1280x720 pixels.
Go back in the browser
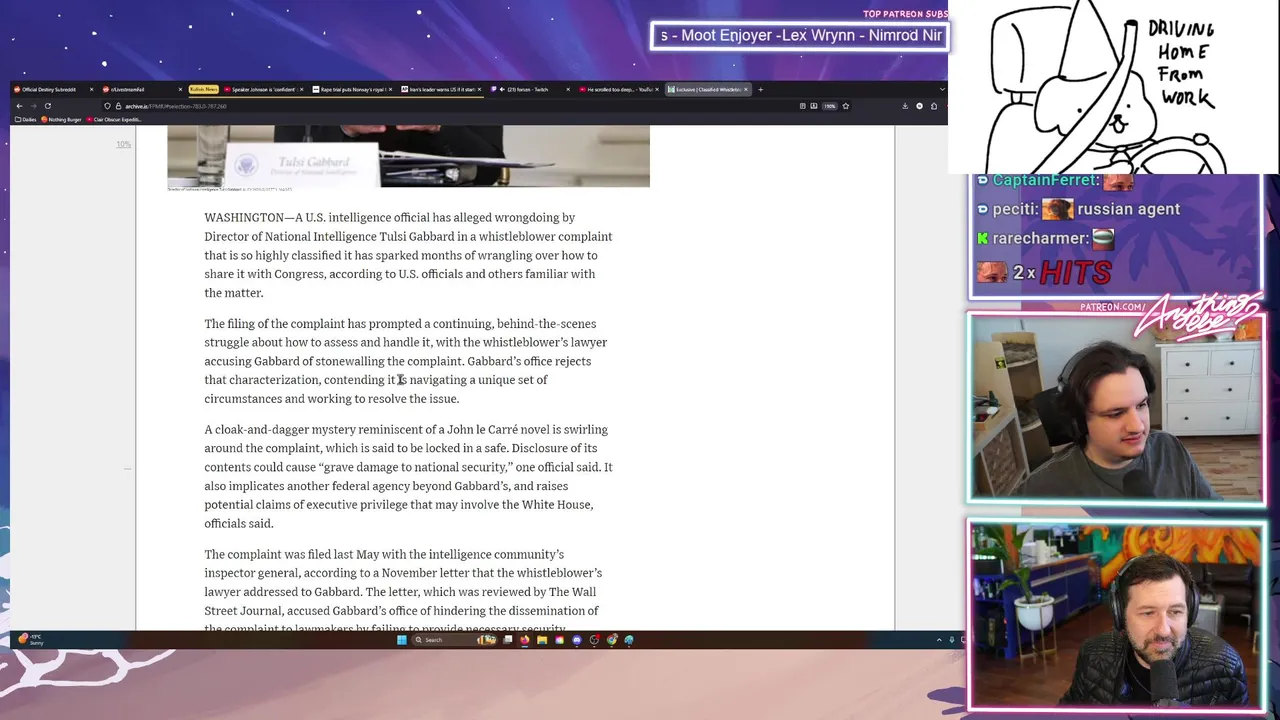[18, 106]
